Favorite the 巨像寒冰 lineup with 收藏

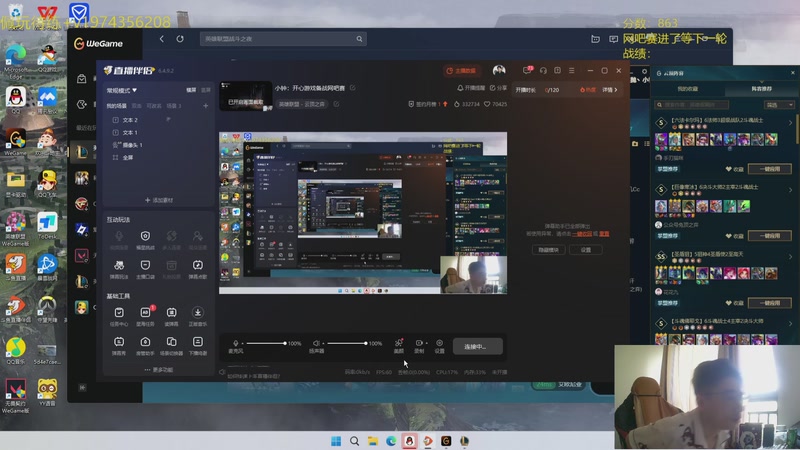click(x=734, y=236)
